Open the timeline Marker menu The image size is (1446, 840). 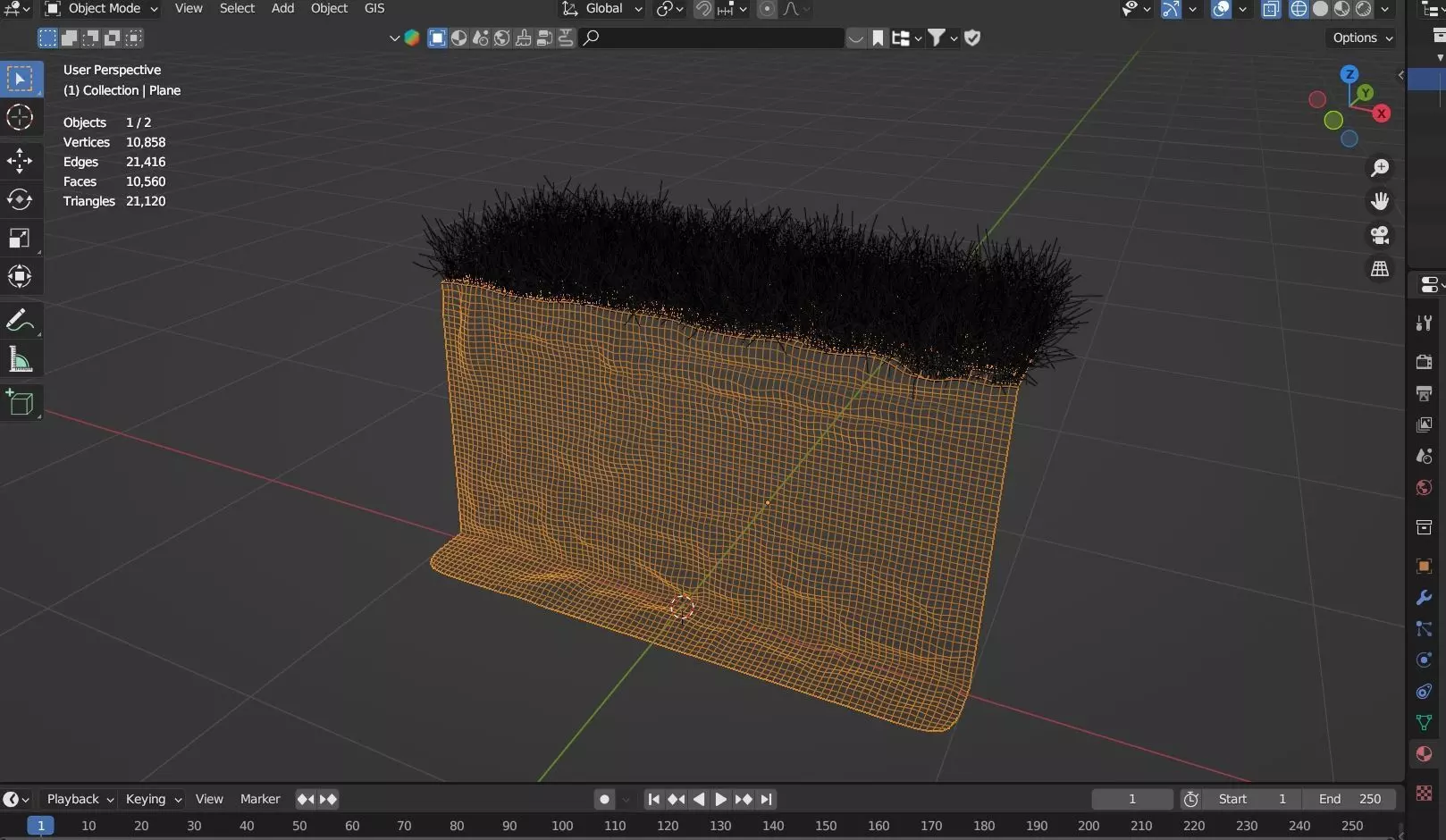point(260,799)
